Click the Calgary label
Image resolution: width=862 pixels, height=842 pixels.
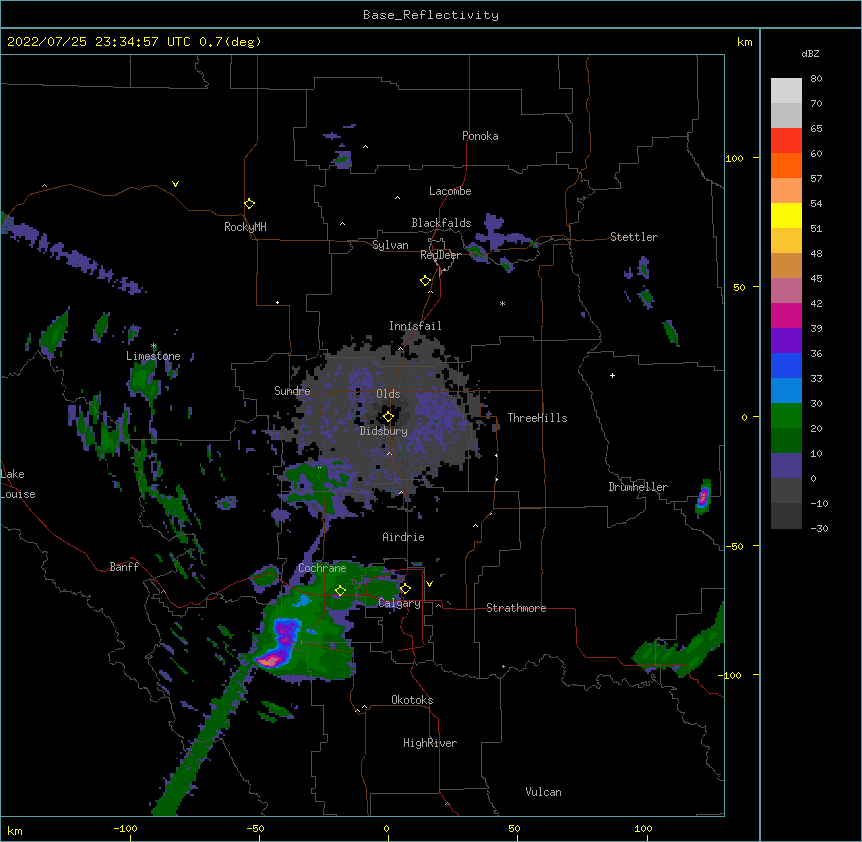[x=399, y=603]
